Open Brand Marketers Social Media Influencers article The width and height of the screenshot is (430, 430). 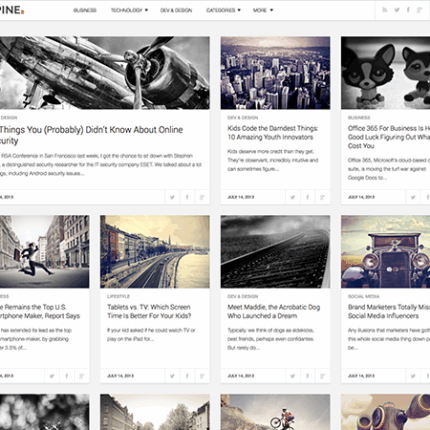[389, 311]
